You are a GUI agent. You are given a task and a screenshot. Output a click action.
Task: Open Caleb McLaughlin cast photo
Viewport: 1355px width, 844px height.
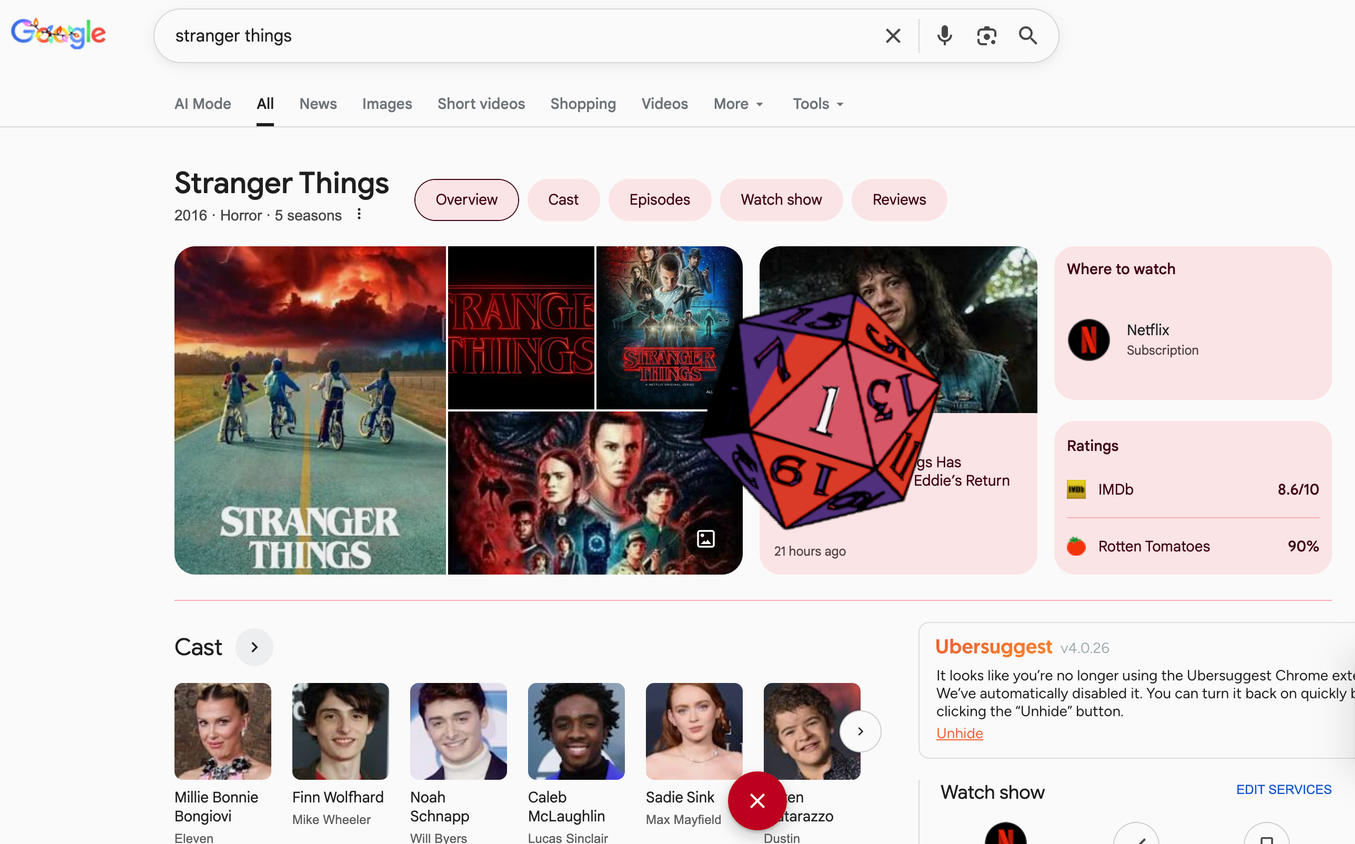coord(576,731)
